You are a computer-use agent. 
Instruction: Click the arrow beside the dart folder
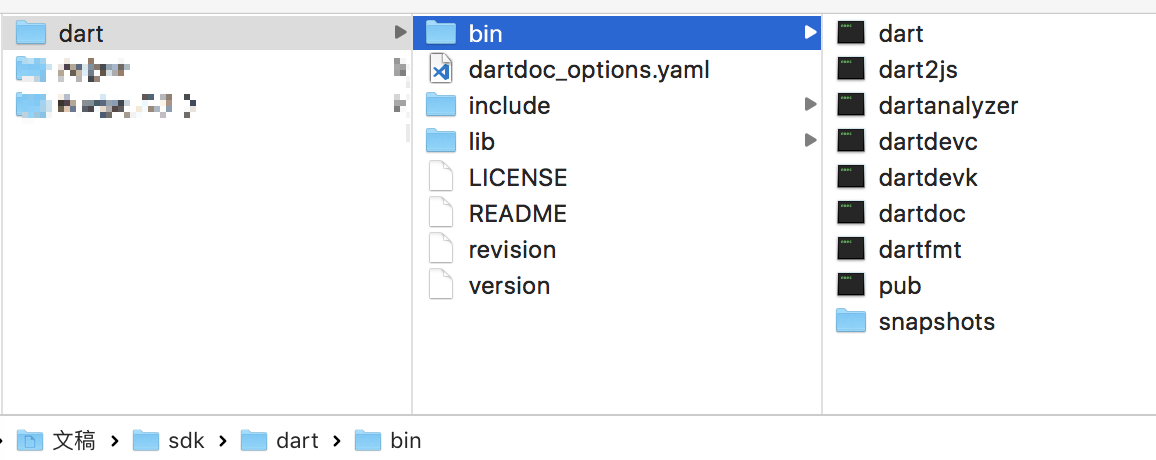pyautogui.click(x=400, y=32)
